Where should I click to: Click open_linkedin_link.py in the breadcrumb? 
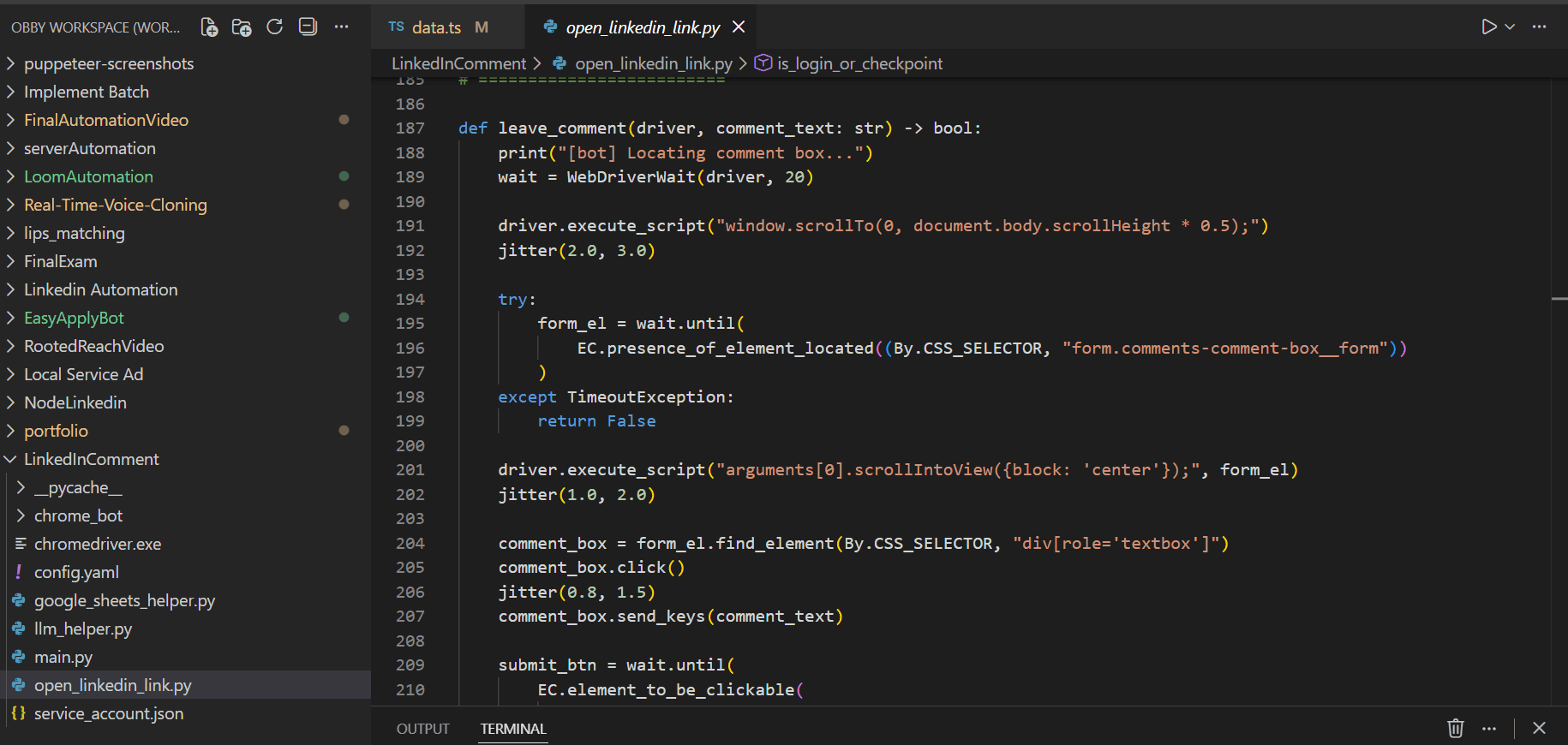click(x=653, y=63)
